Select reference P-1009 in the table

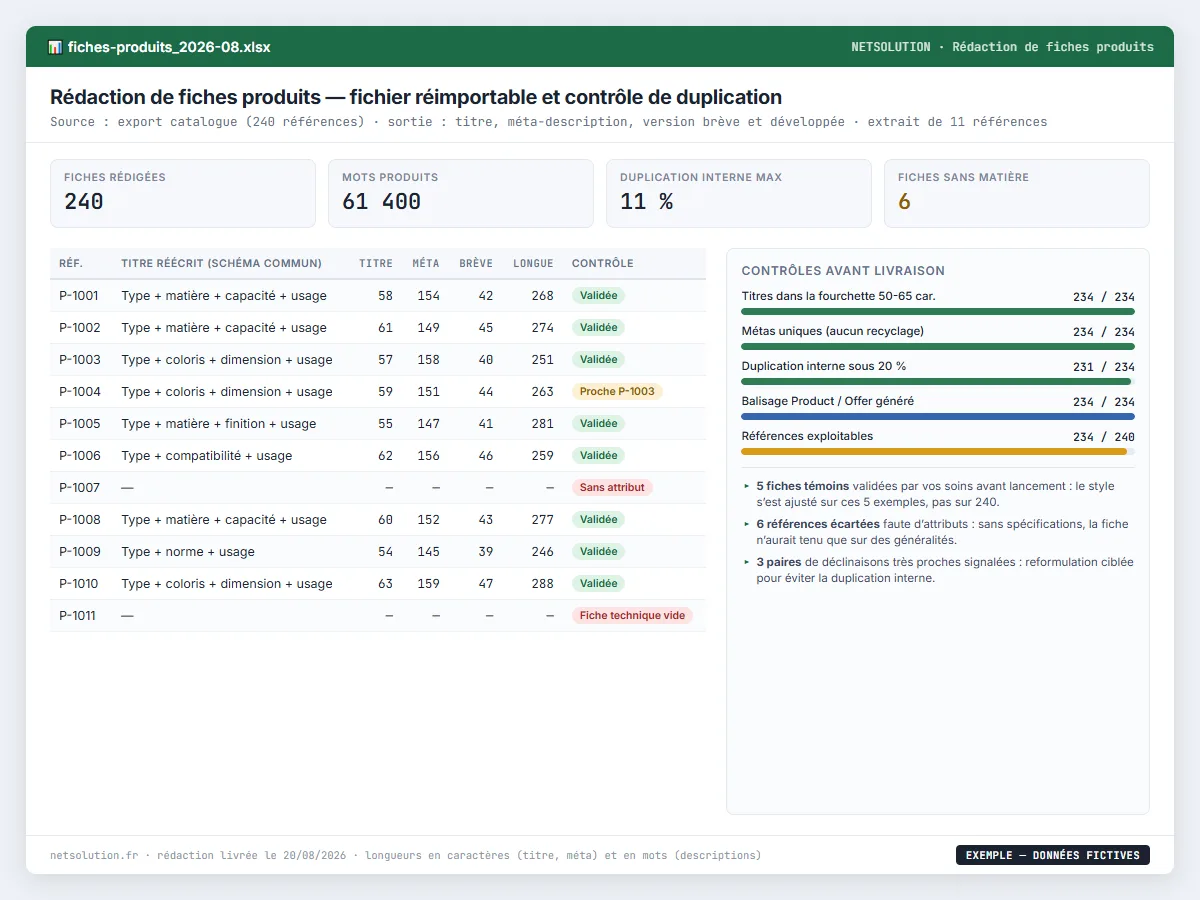click(x=80, y=552)
